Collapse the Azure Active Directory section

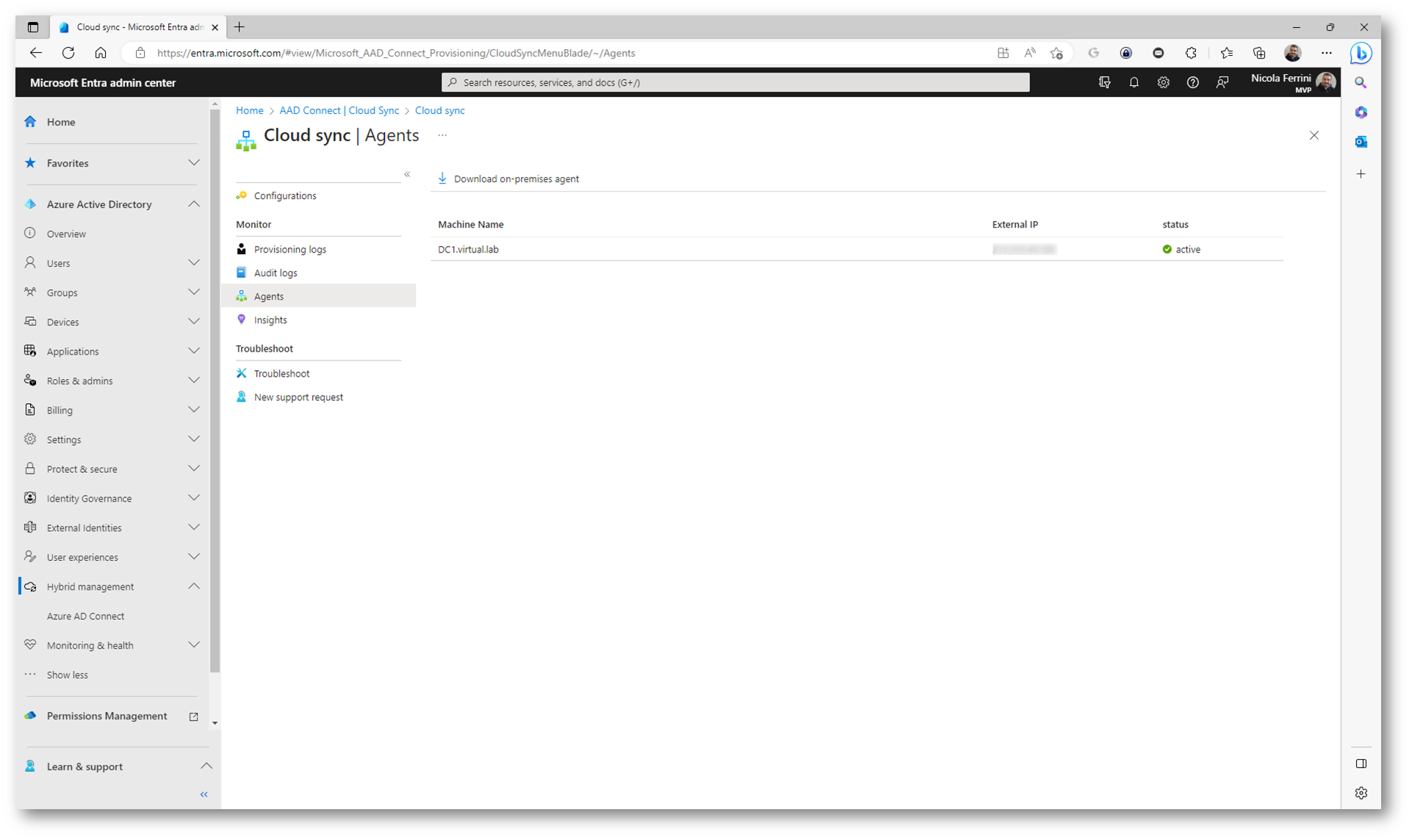194,204
